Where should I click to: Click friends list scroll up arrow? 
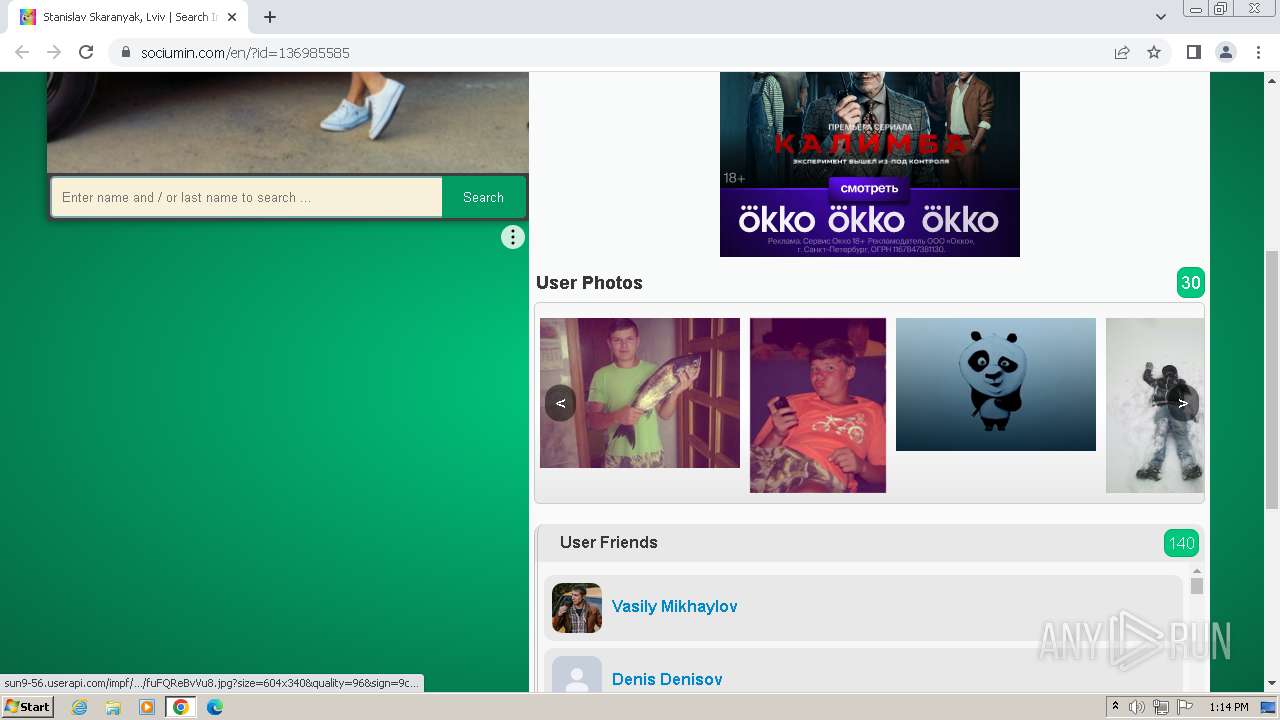(1197, 571)
